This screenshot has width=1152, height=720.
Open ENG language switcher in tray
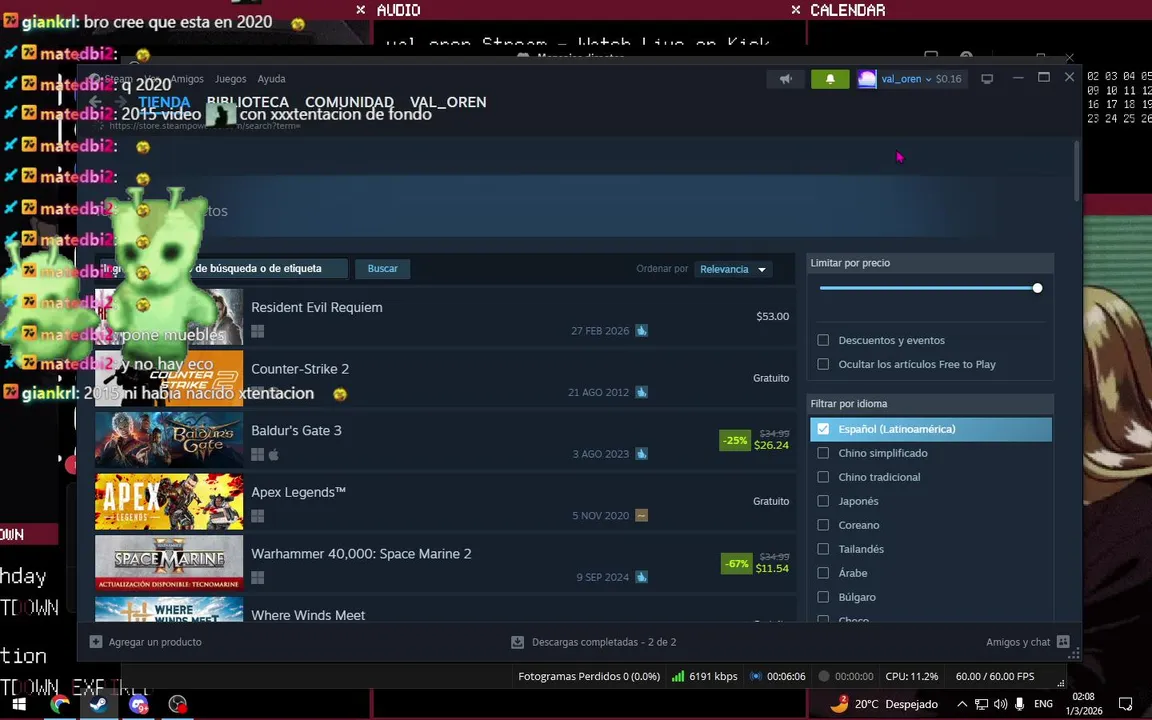coord(1043,704)
